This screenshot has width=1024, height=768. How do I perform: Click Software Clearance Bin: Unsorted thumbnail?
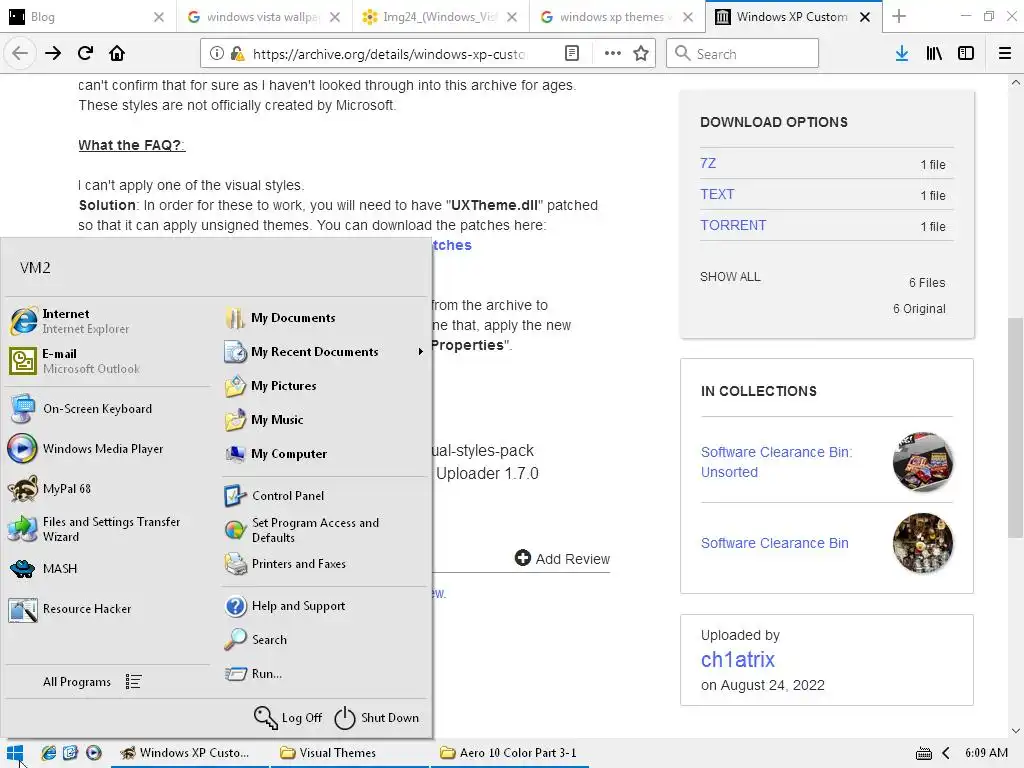[923, 462]
